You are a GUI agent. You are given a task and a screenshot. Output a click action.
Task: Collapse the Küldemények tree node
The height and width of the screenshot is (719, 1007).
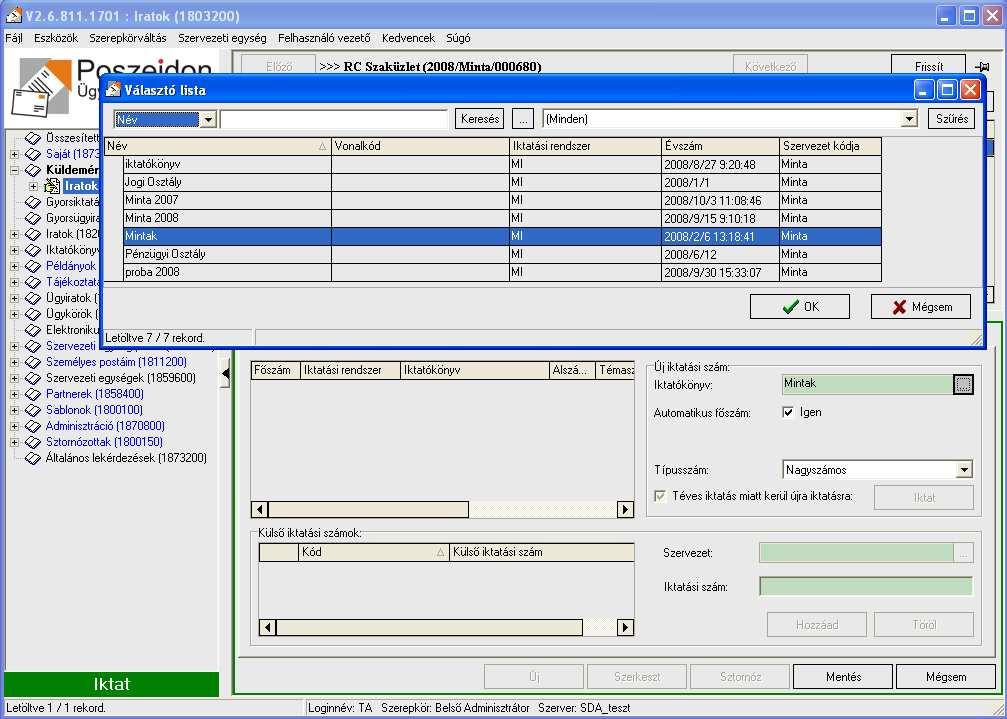pyautogui.click(x=15, y=170)
